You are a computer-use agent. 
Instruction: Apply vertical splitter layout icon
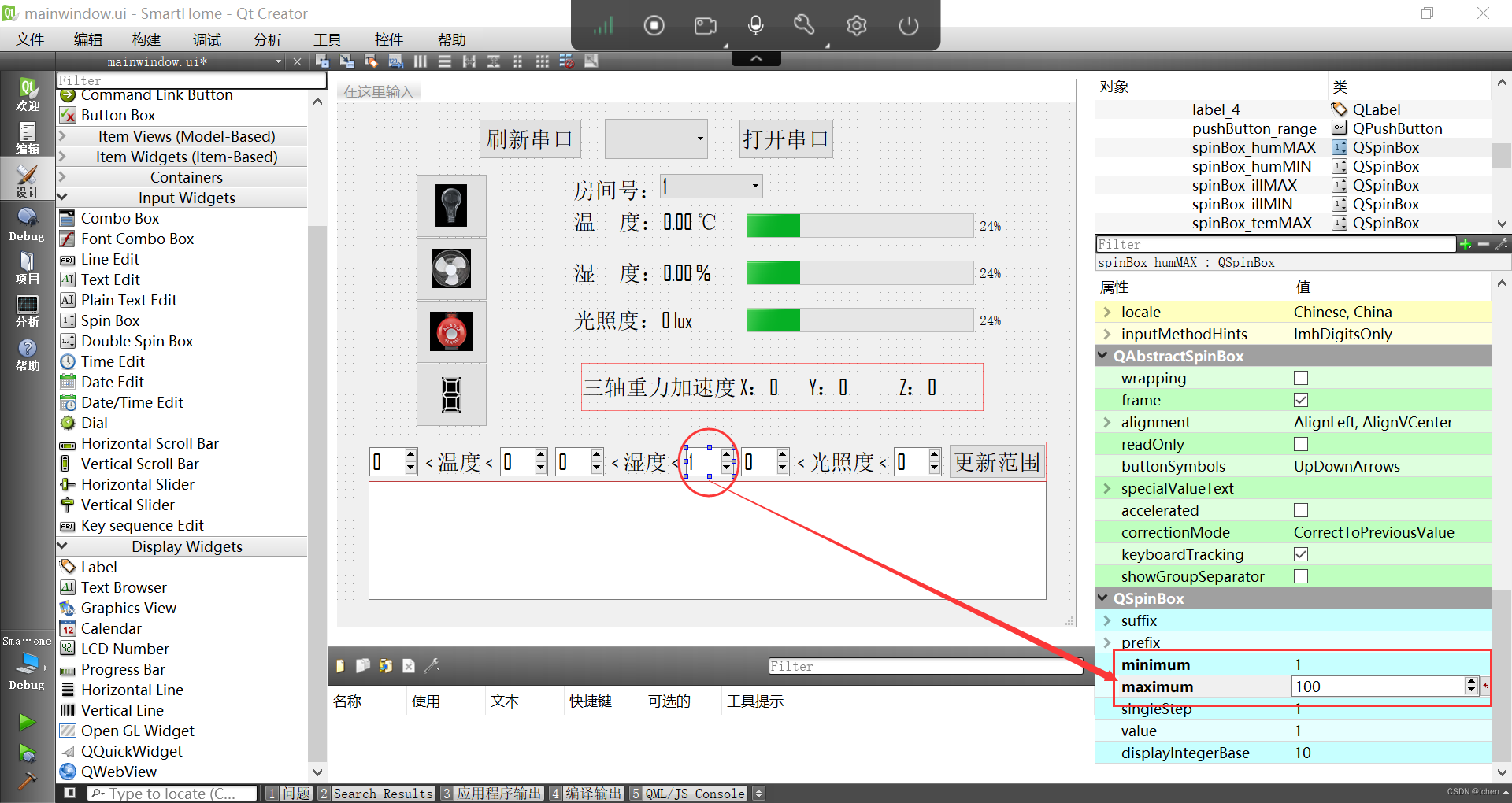[494, 61]
